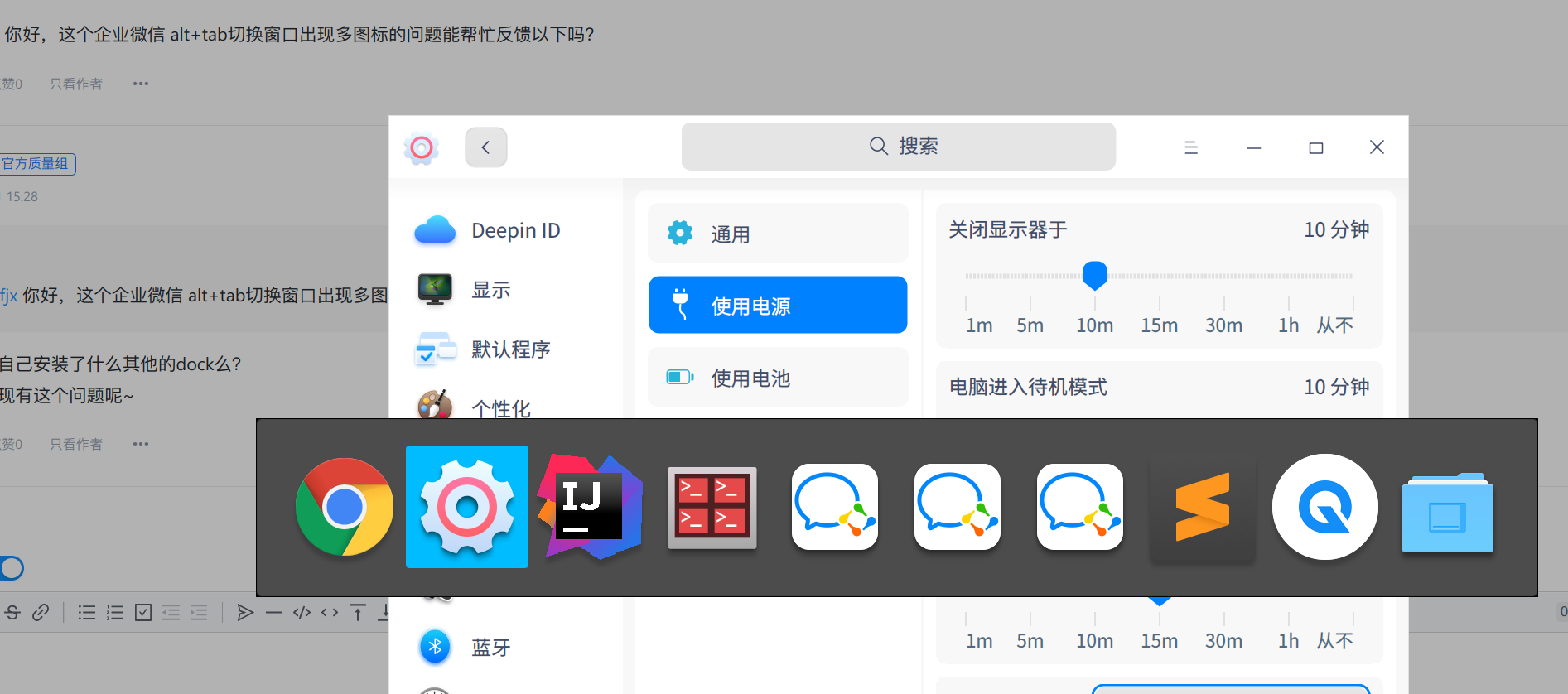Insert a hyperlink from the editor toolbar

point(41,613)
